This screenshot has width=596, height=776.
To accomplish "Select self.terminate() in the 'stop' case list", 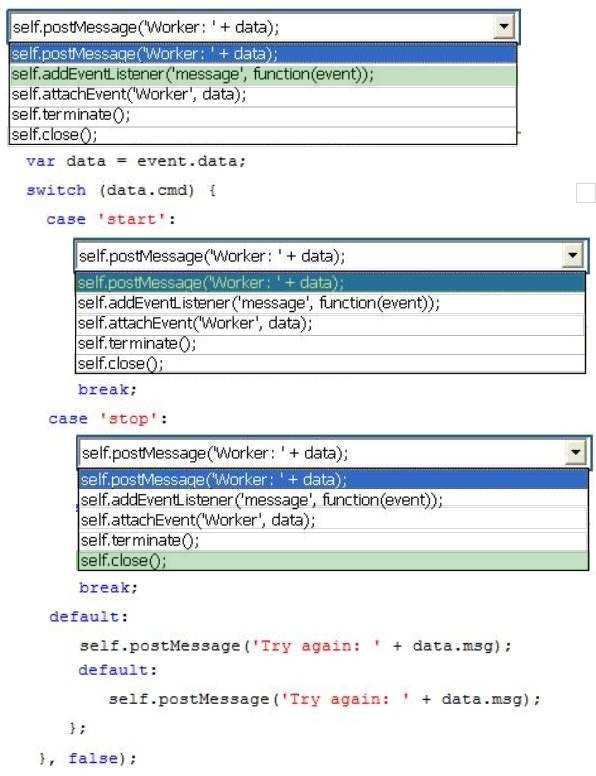I will [x=334, y=540].
